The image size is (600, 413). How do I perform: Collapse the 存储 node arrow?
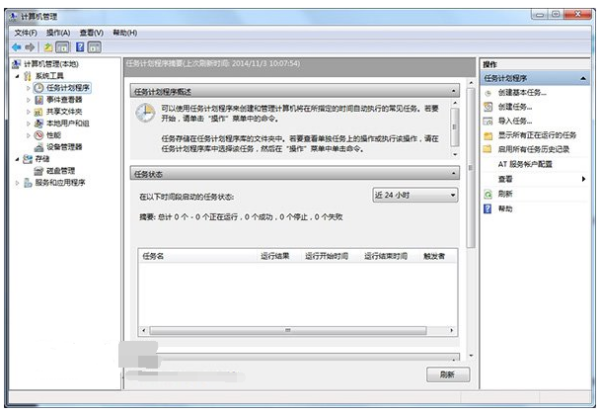coord(17,159)
